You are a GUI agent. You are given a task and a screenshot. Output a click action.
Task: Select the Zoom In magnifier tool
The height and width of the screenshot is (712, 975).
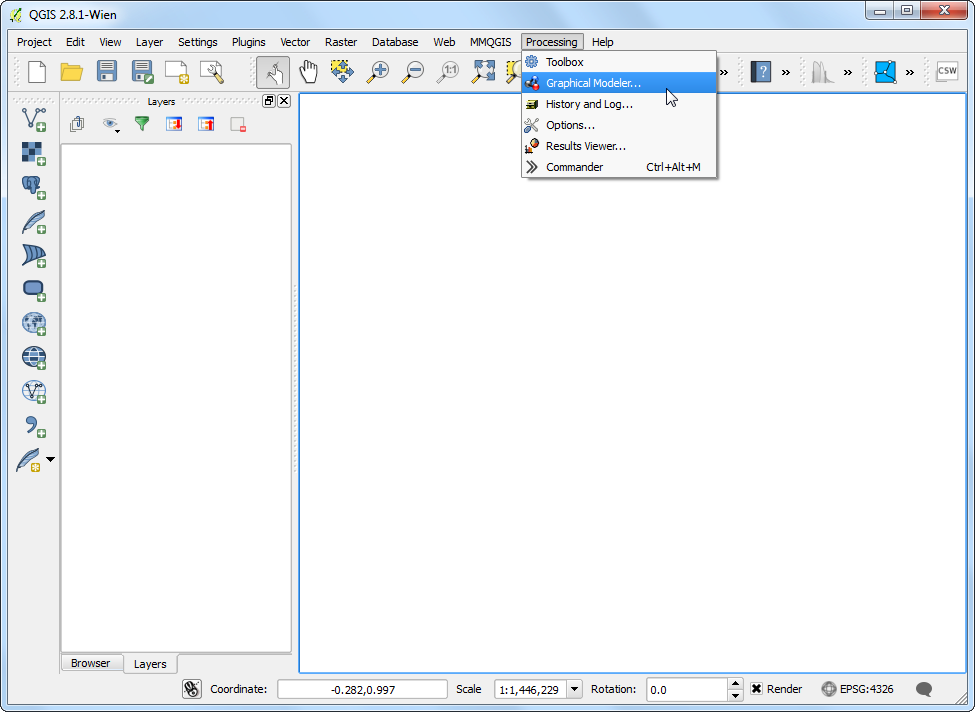(377, 72)
